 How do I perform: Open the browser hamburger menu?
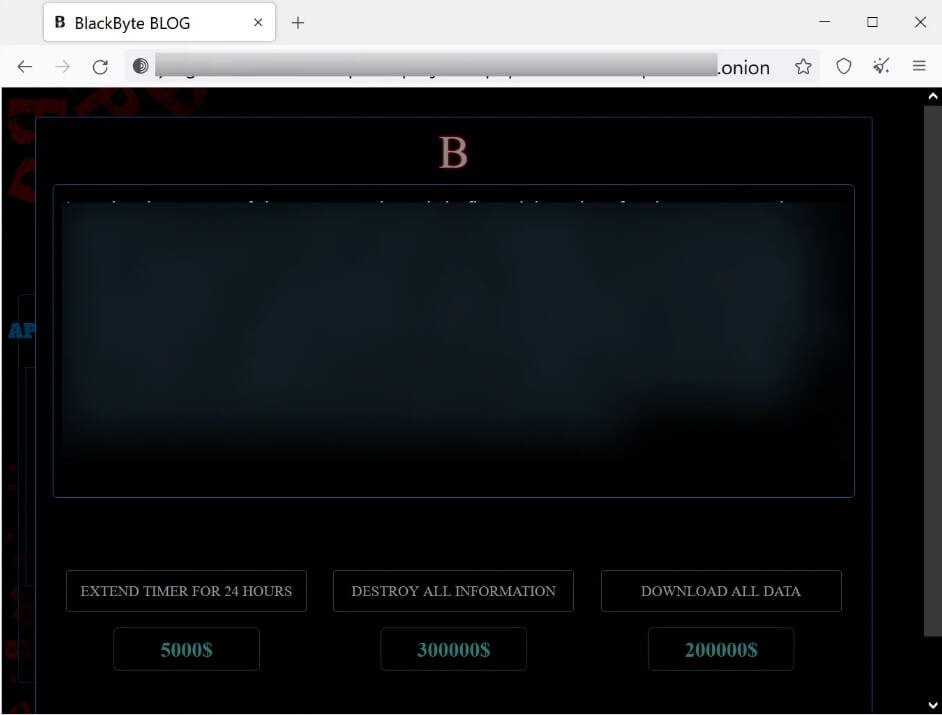(x=919, y=66)
